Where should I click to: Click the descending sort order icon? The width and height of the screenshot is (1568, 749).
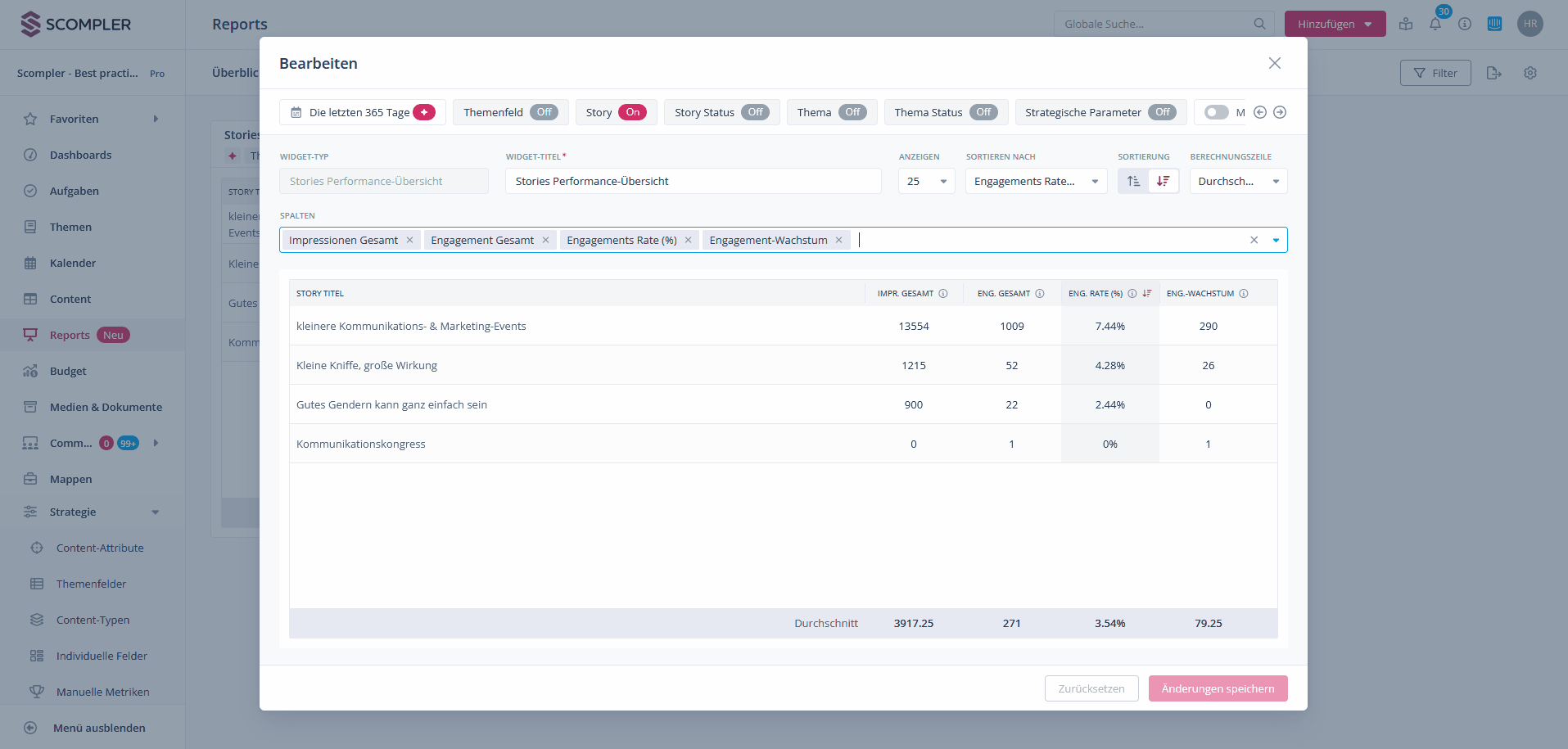(x=1163, y=181)
